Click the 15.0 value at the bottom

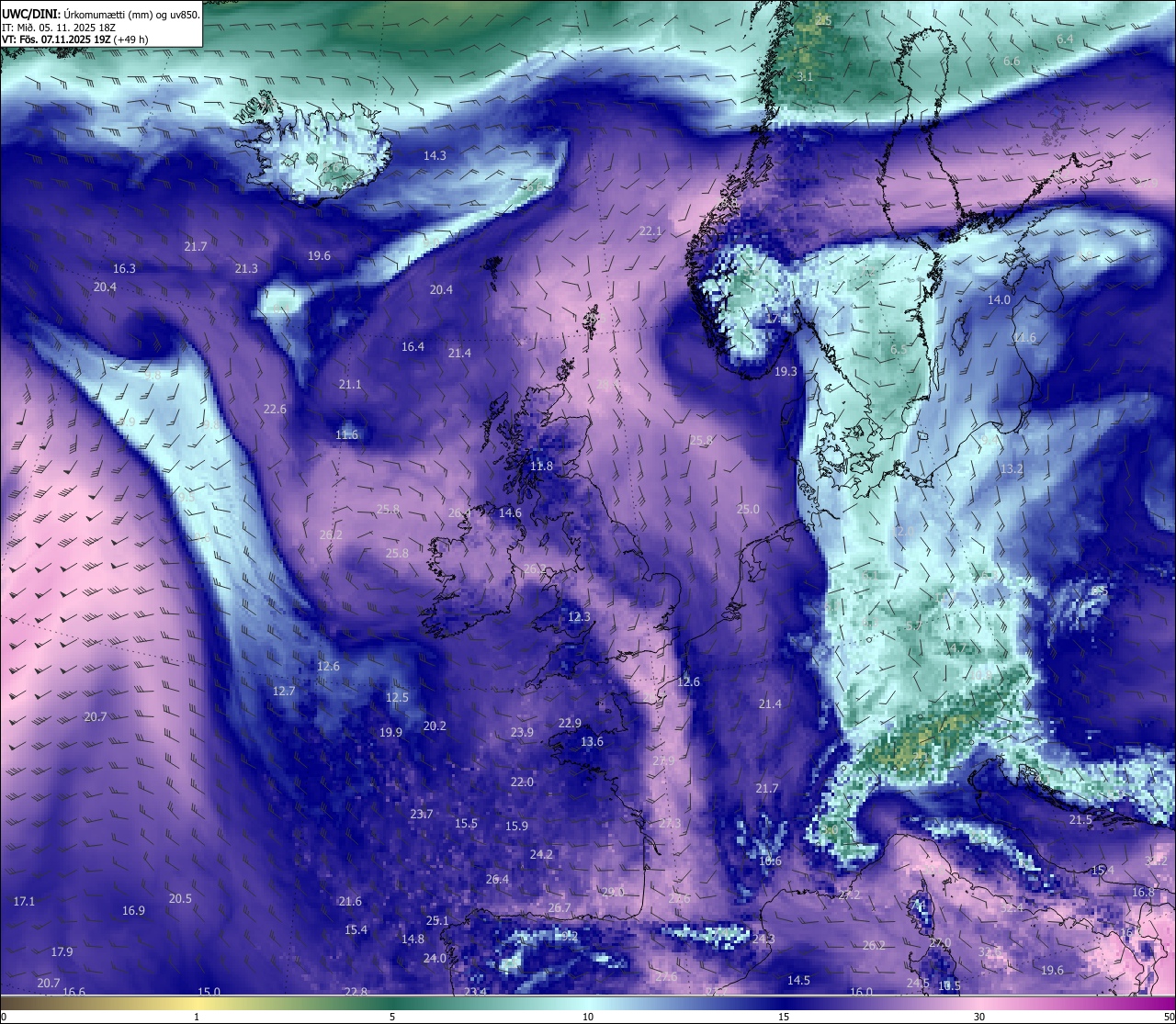tap(209, 992)
